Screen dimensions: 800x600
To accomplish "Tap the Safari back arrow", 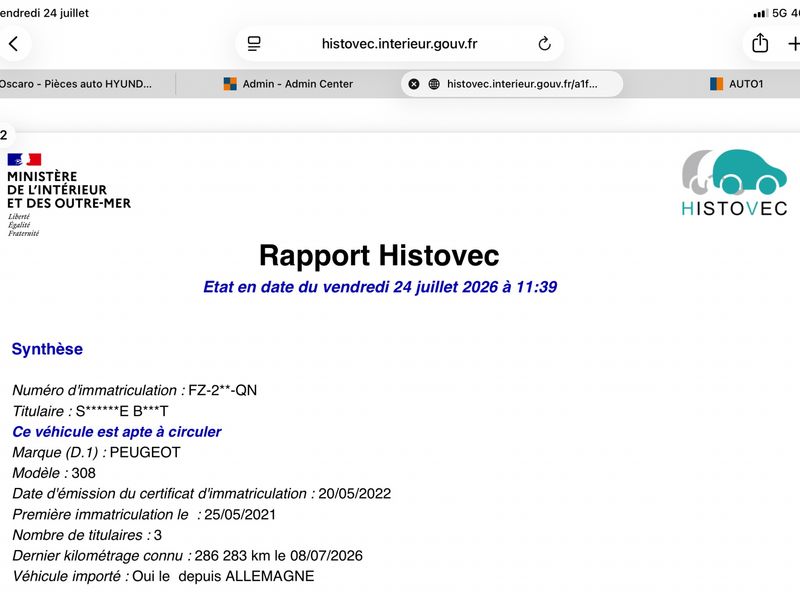I will coord(14,44).
